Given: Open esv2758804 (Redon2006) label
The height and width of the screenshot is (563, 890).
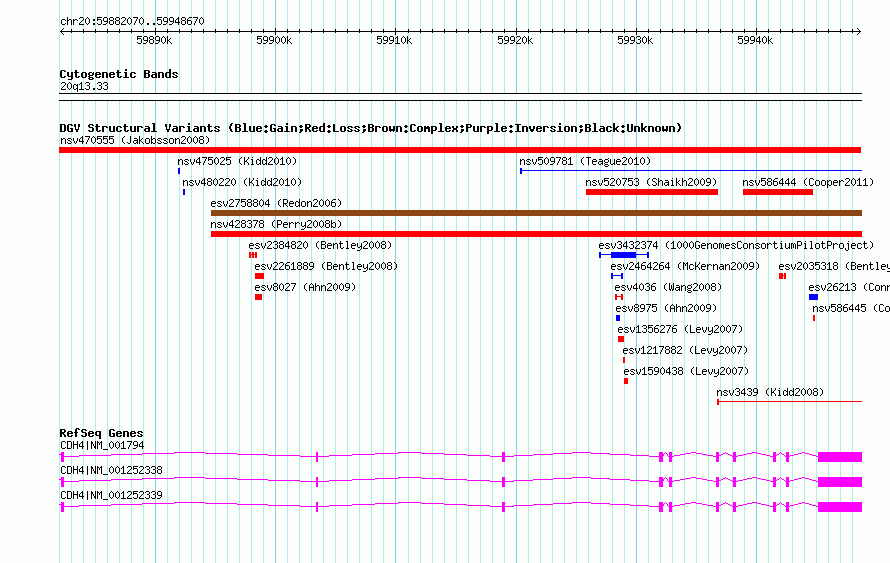Looking at the screenshot, I should pos(276,203).
